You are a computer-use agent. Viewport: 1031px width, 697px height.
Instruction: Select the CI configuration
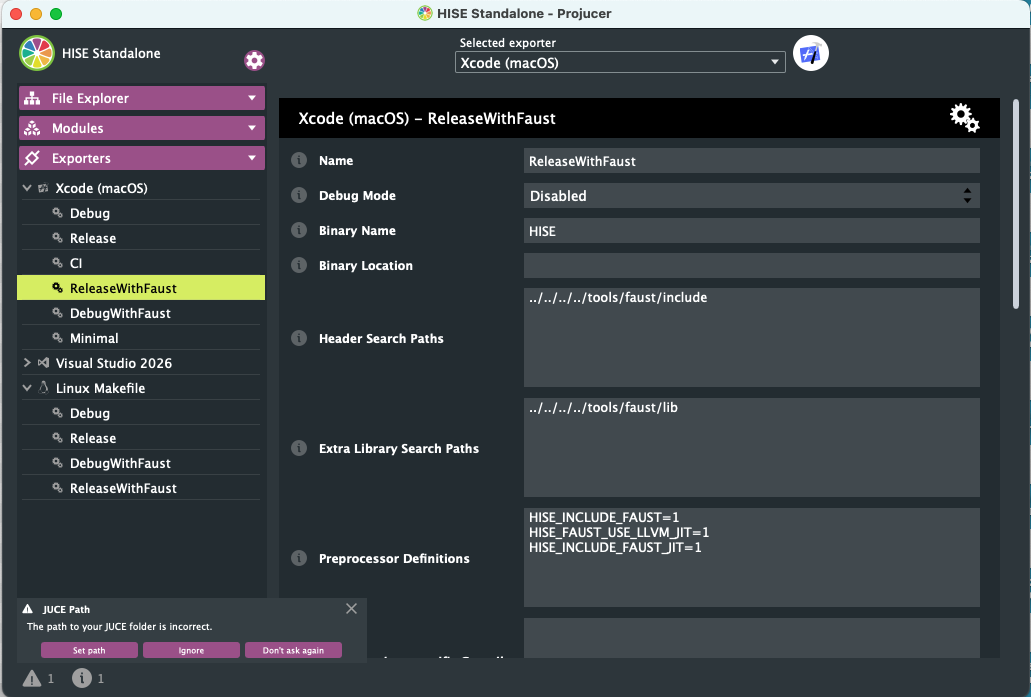click(141, 263)
